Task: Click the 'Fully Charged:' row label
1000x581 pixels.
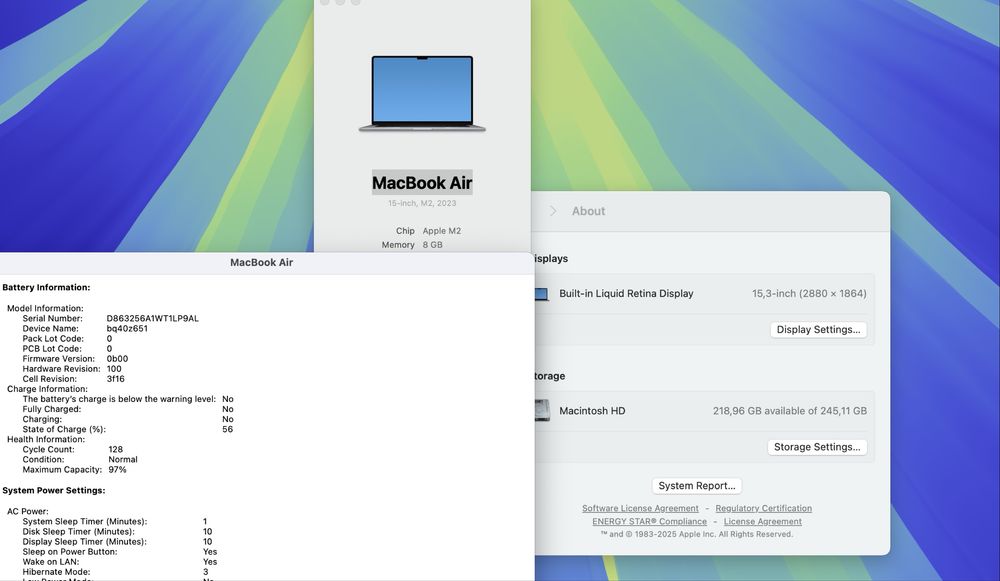Action: click(52, 409)
